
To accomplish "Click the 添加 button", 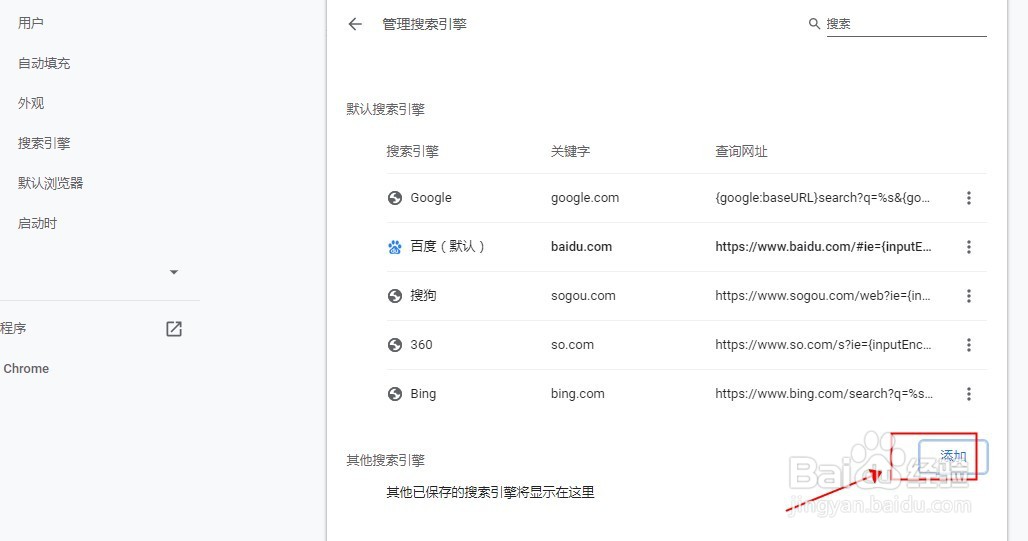I will click(953, 457).
